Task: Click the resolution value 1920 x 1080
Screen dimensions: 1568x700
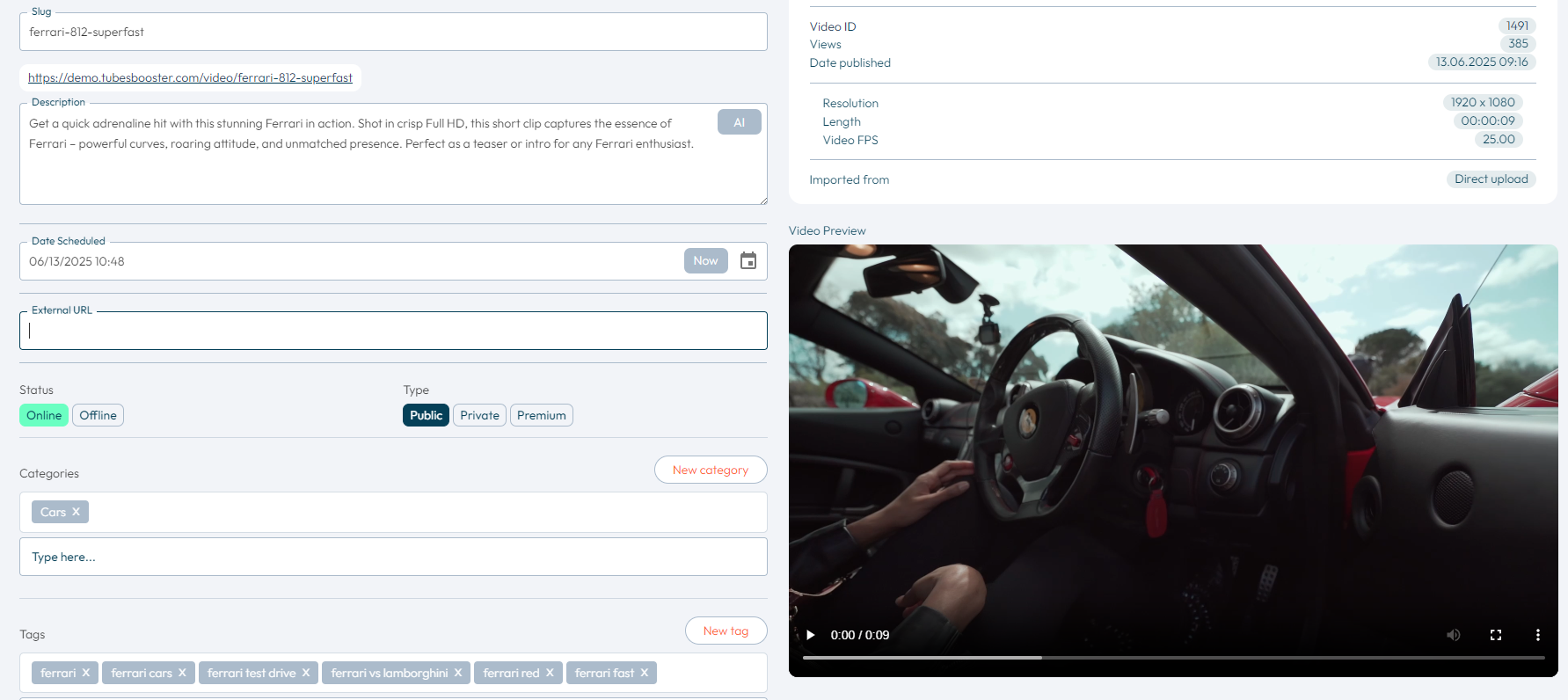Action: [1483, 102]
